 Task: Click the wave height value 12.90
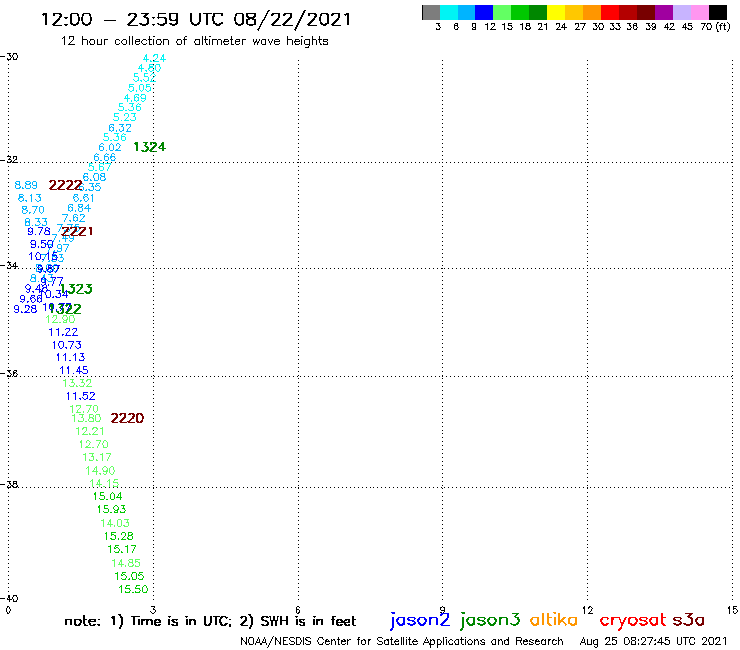(60, 320)
